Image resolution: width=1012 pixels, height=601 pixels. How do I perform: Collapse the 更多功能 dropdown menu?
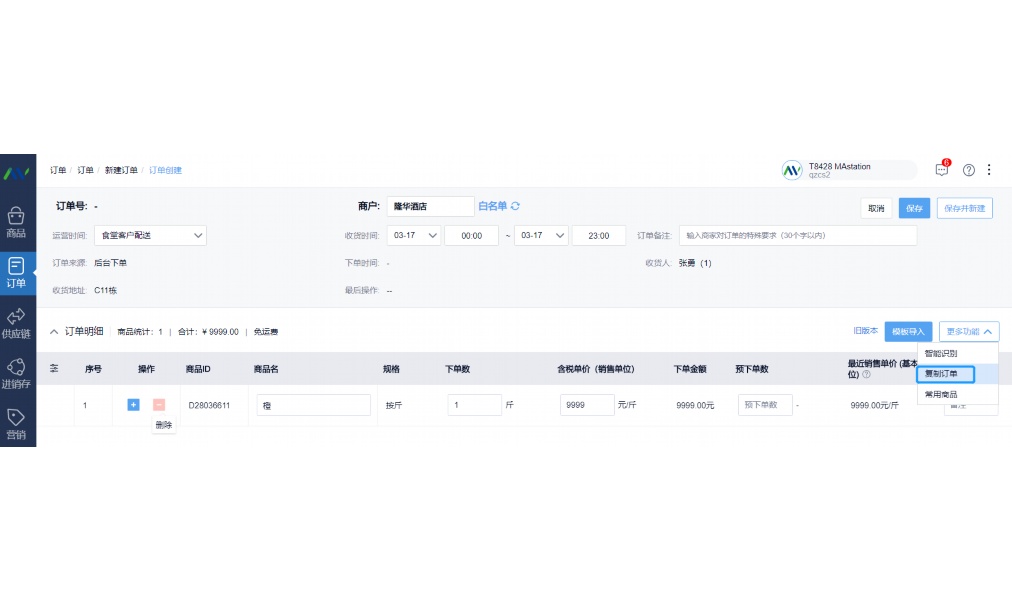(968, 331)
